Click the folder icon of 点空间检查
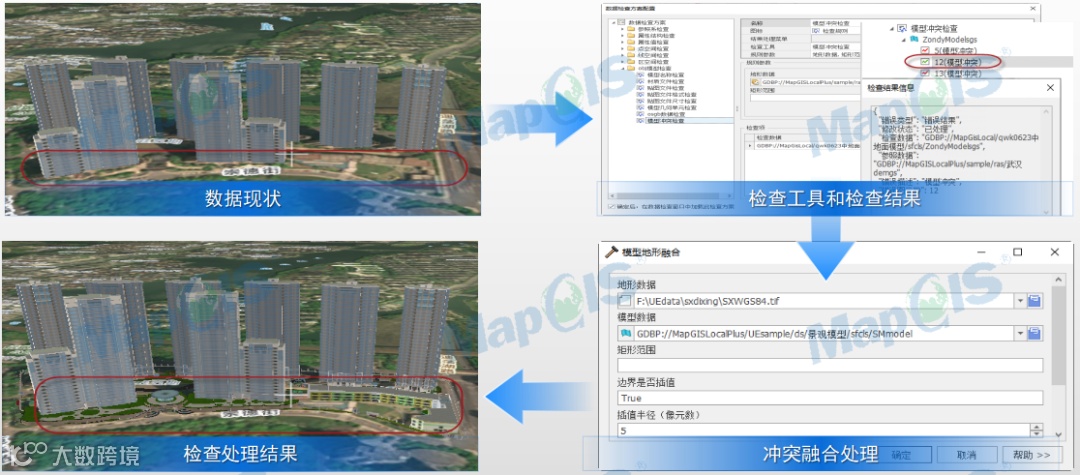Screen dimensions: 1080x475 click(631, 49)
